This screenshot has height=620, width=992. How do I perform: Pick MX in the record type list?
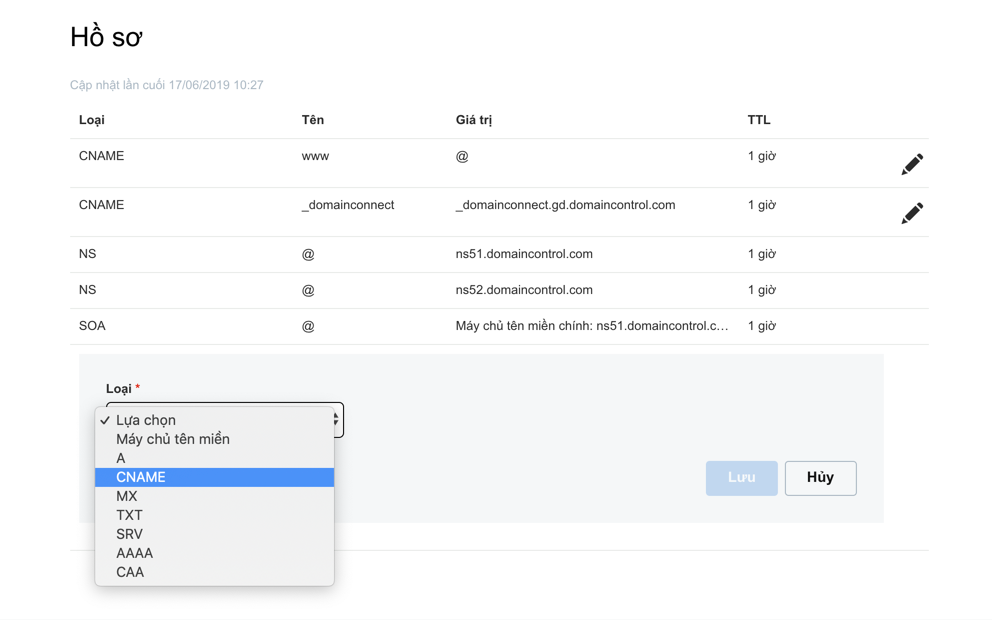pyautogui.click(x=214, y=496)
